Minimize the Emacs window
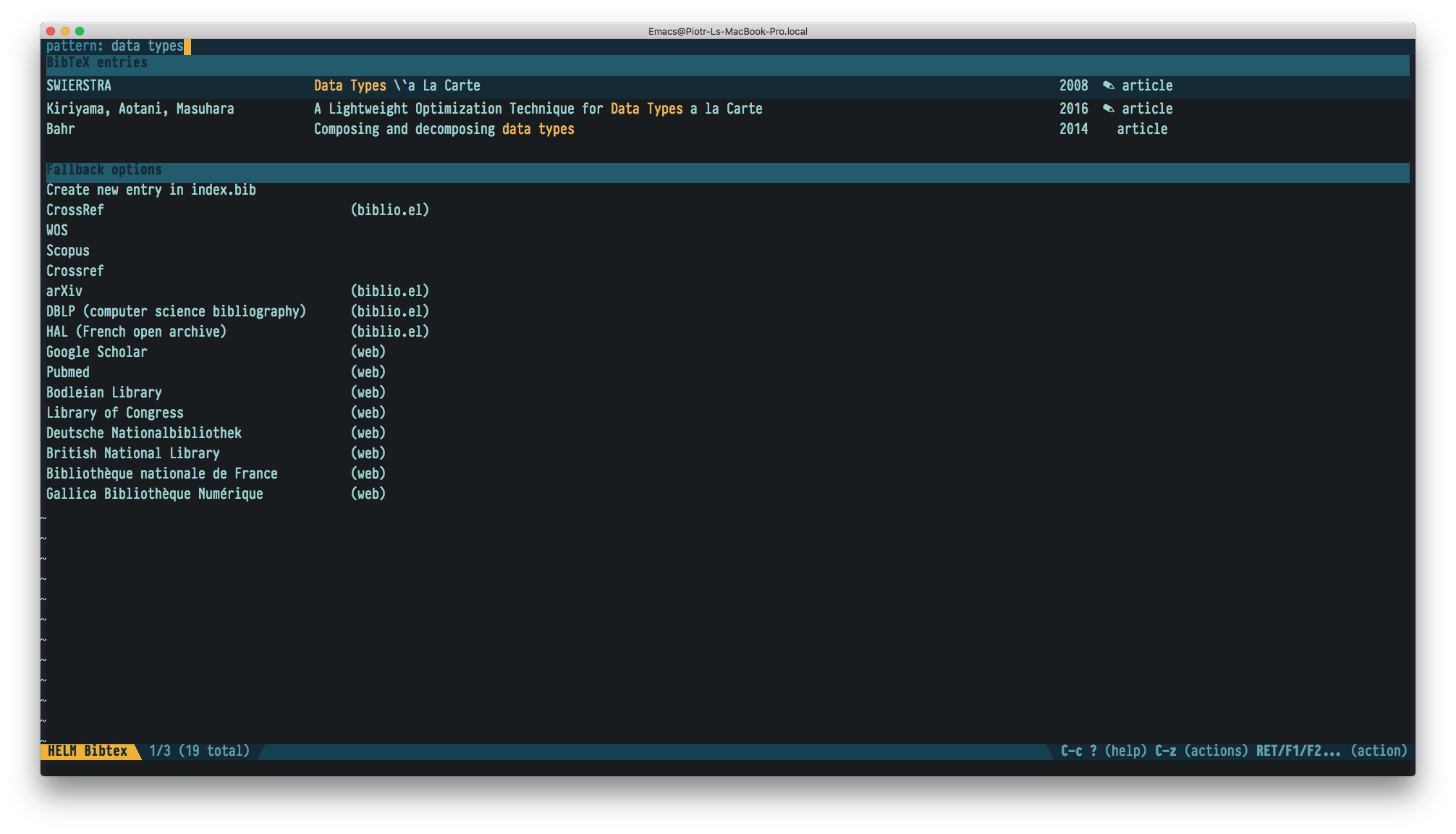Image resolution: width=1456 pixels, height=834 pixels. 65,31
